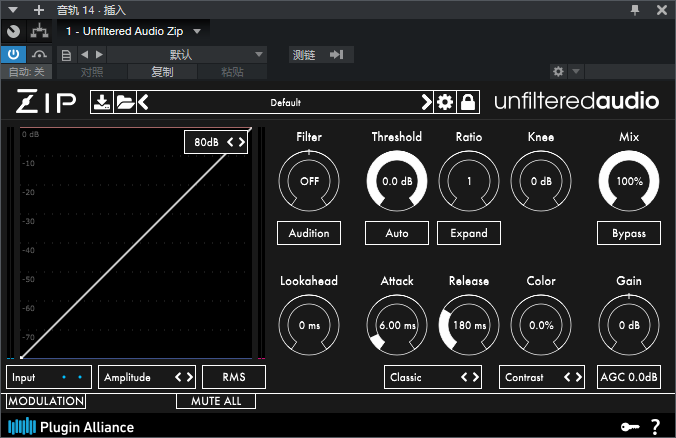Go to next preset arrow

tap(426, 102)
